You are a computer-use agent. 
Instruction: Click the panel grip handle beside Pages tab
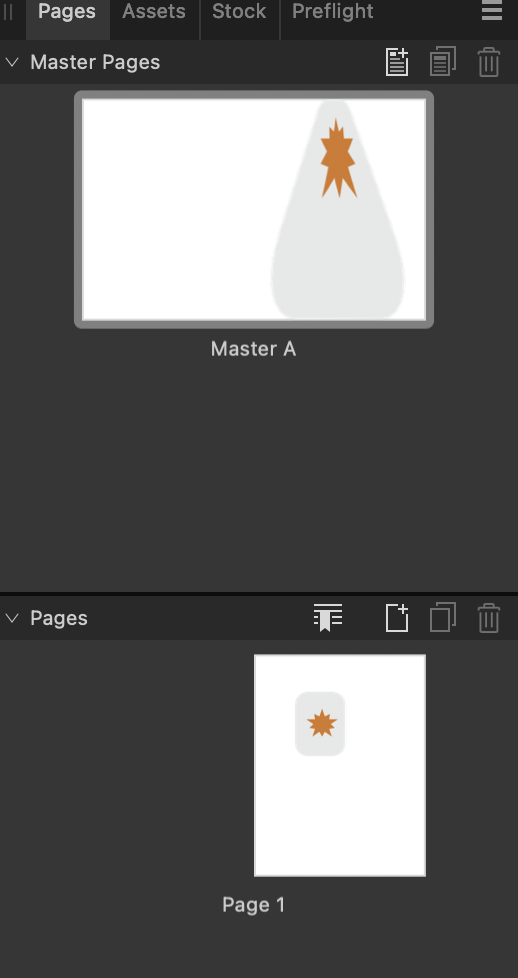click(9, 11)
